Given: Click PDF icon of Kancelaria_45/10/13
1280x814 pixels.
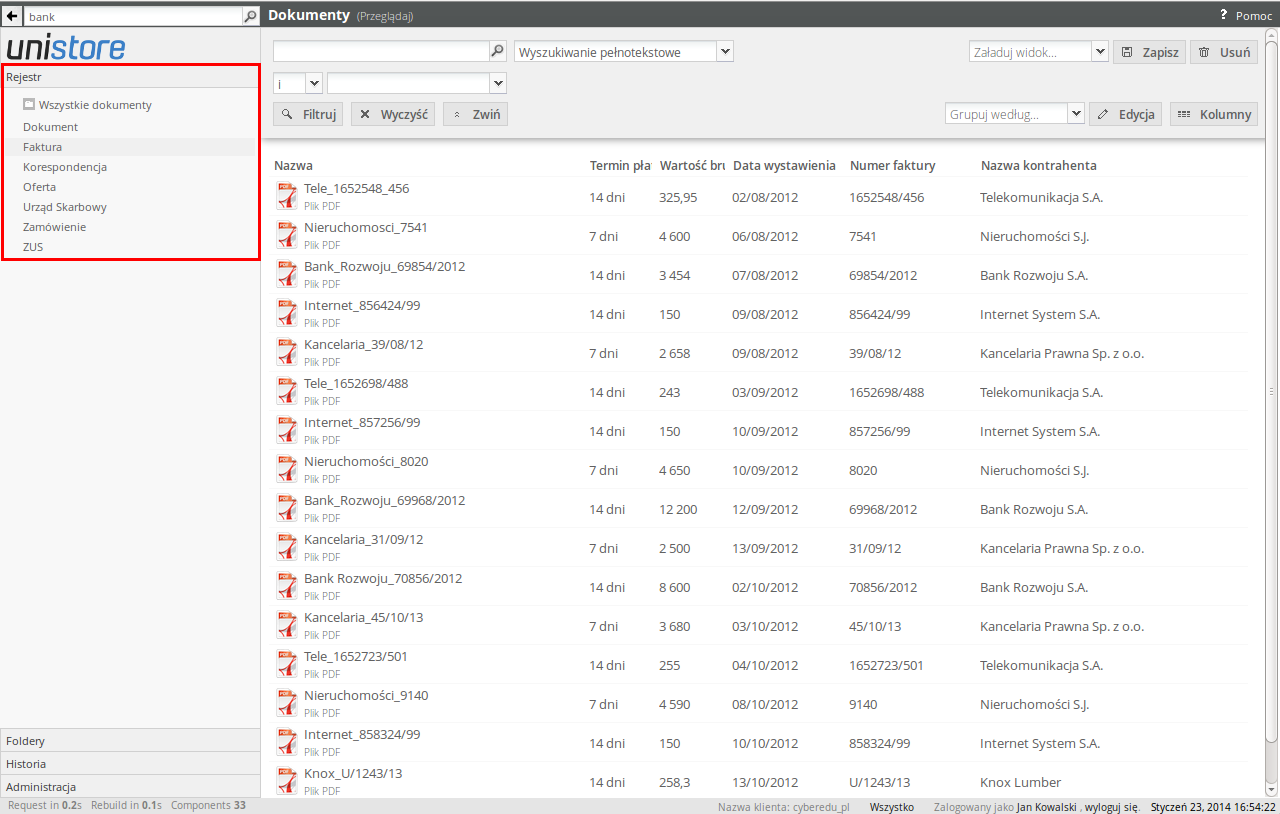Looking at the screenshot, I should pyautogui.click(x=287, y=625).
